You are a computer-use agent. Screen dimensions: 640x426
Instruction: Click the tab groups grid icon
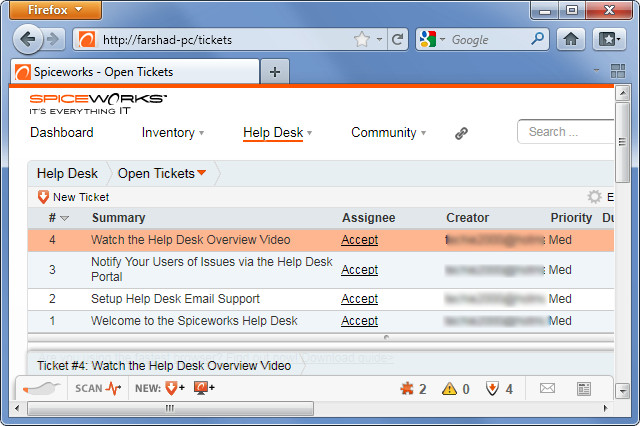(618, 71)
